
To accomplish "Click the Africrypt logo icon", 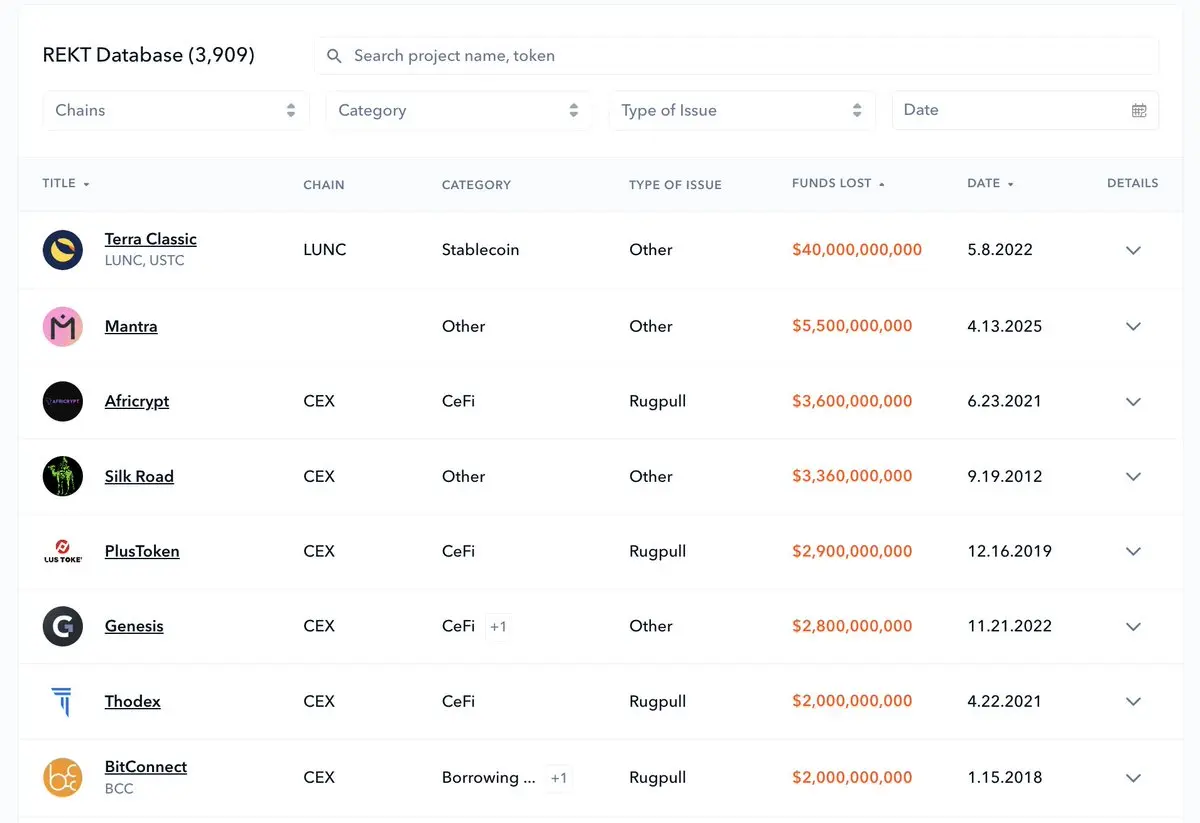I will (62, 401).
